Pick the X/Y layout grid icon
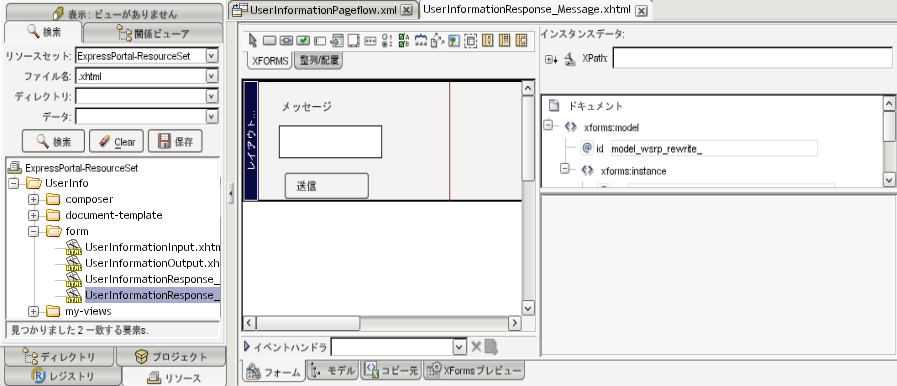The width and height of the screenshot is (897, 386). coord(487,41)
